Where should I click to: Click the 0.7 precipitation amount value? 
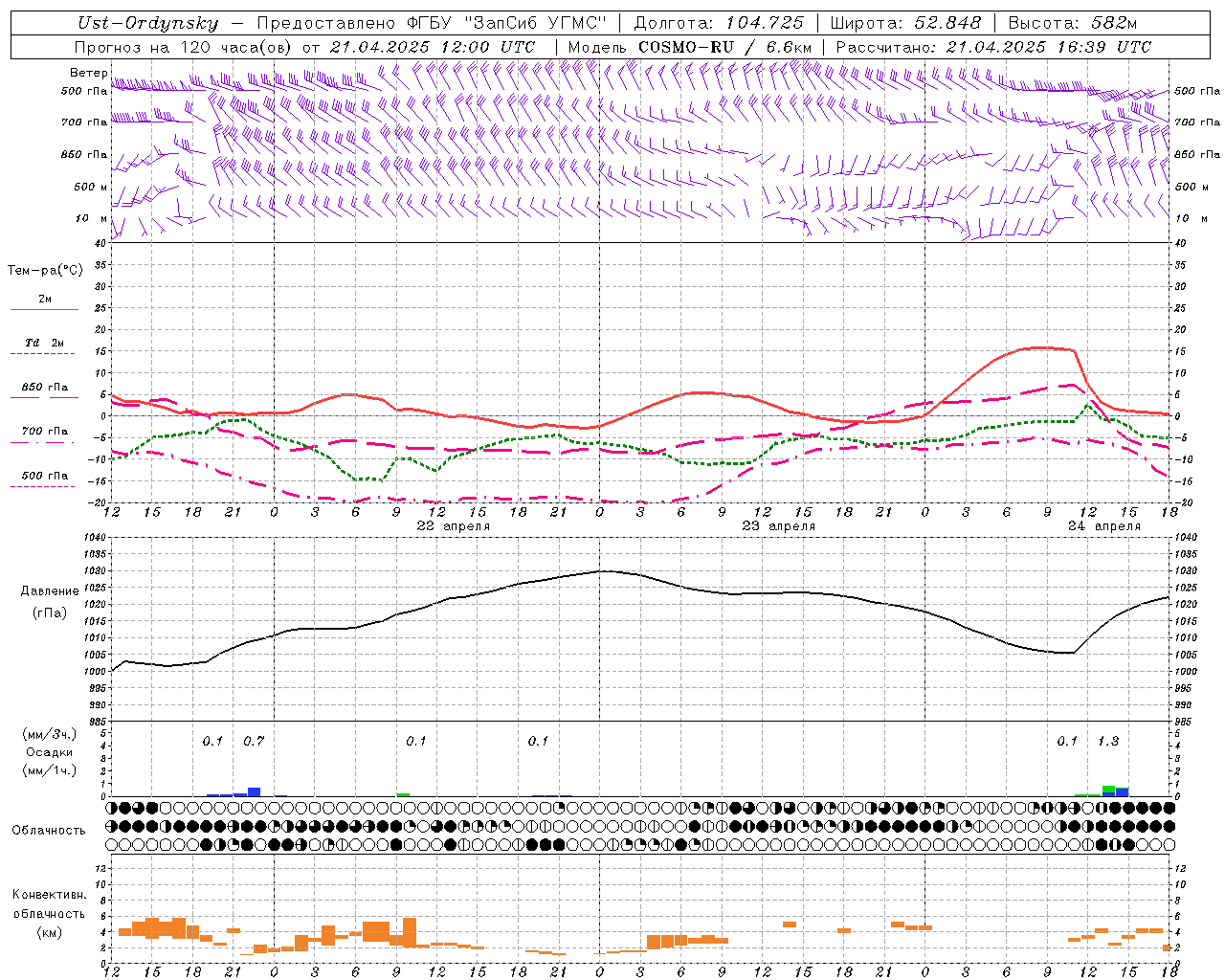tap(254, 741)
